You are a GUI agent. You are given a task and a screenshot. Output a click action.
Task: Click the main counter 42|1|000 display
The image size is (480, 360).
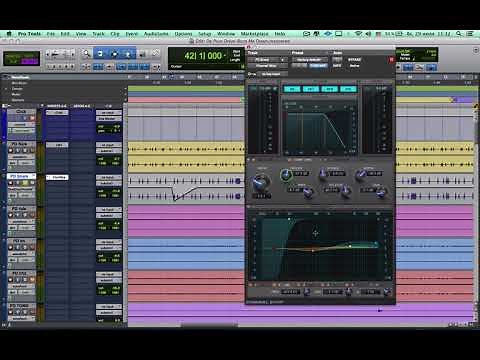pyautogui.click(x=203, y=56)
